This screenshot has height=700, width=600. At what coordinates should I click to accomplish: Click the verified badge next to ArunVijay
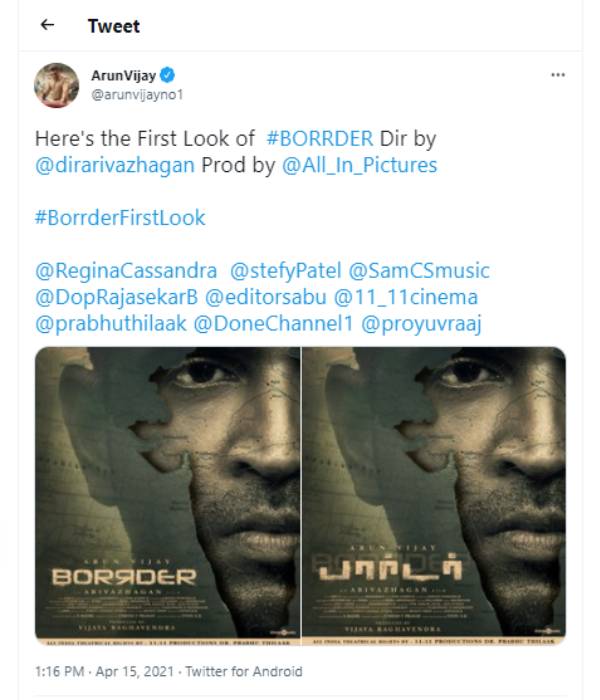pyautogui.click(x=167, y=75)
